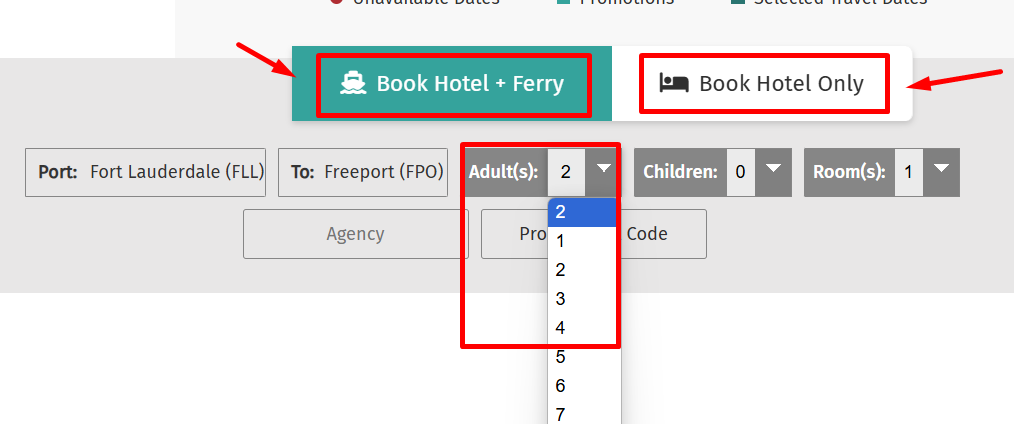Screen dimensions: 1014x424
Task: Choose Fort Lauderdale (FLL) port field
Action: (x=146, y=172)
